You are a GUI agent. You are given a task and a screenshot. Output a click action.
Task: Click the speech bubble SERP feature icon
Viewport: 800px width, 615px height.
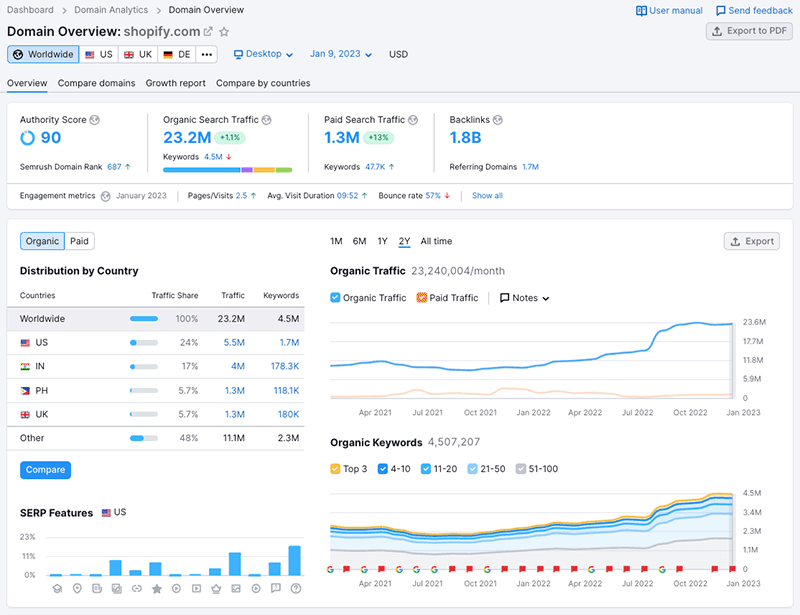click(276, 588)
